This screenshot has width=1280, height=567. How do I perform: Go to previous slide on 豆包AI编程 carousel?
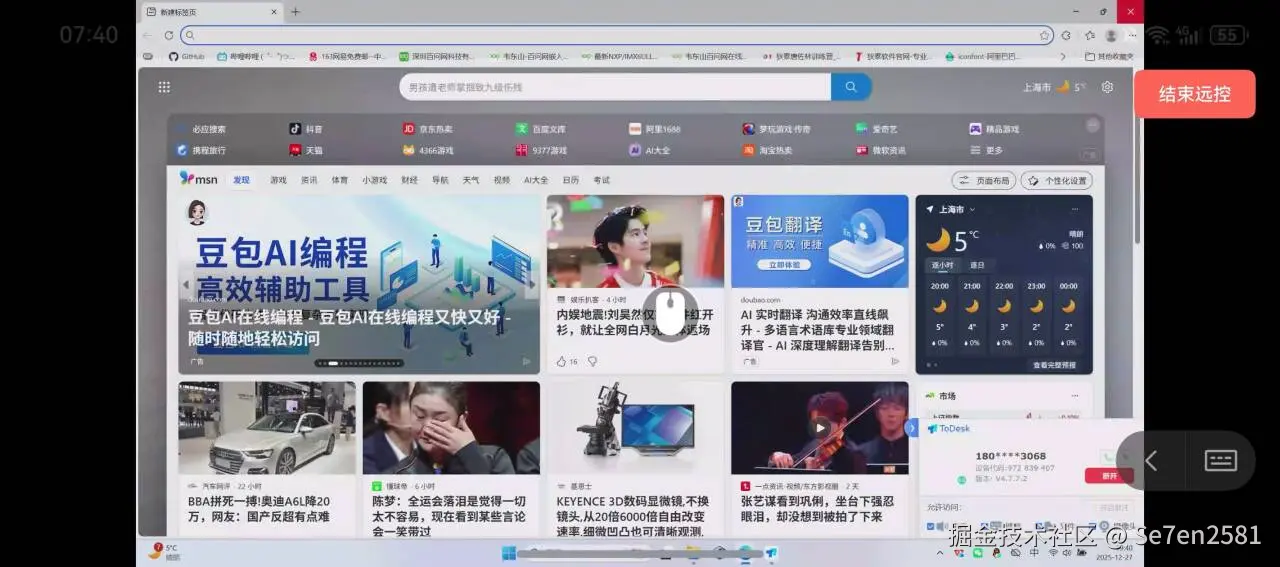pyautogui.click(x=185, y=284)
